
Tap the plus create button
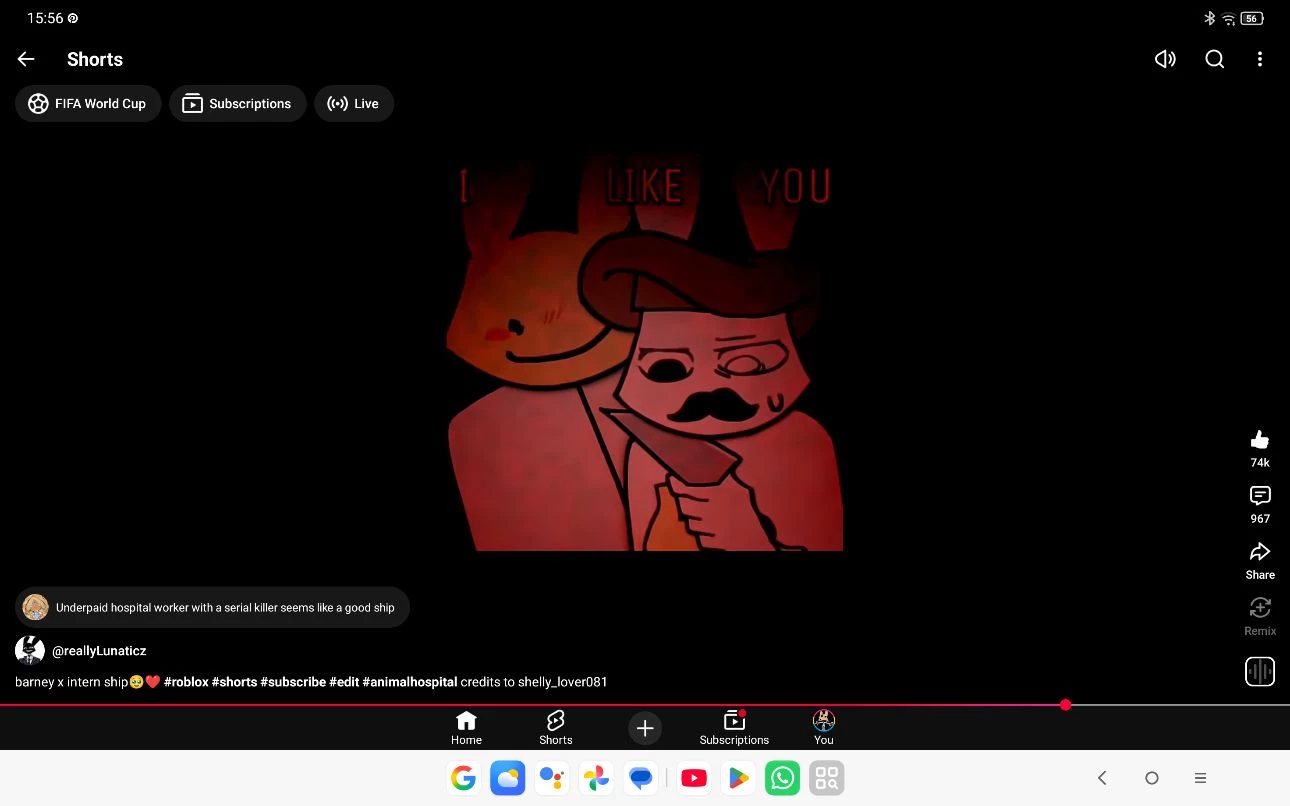645,729
